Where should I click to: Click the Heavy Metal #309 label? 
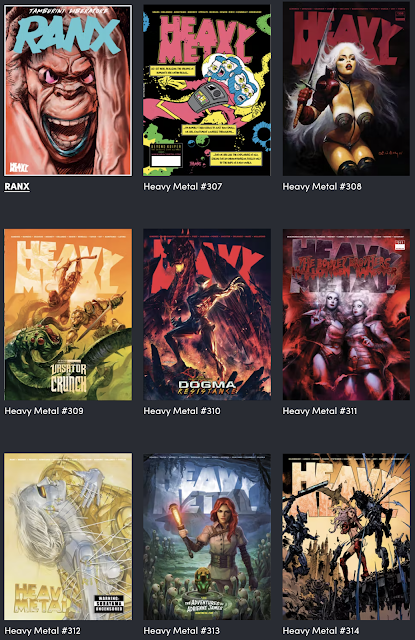(44, 411)
